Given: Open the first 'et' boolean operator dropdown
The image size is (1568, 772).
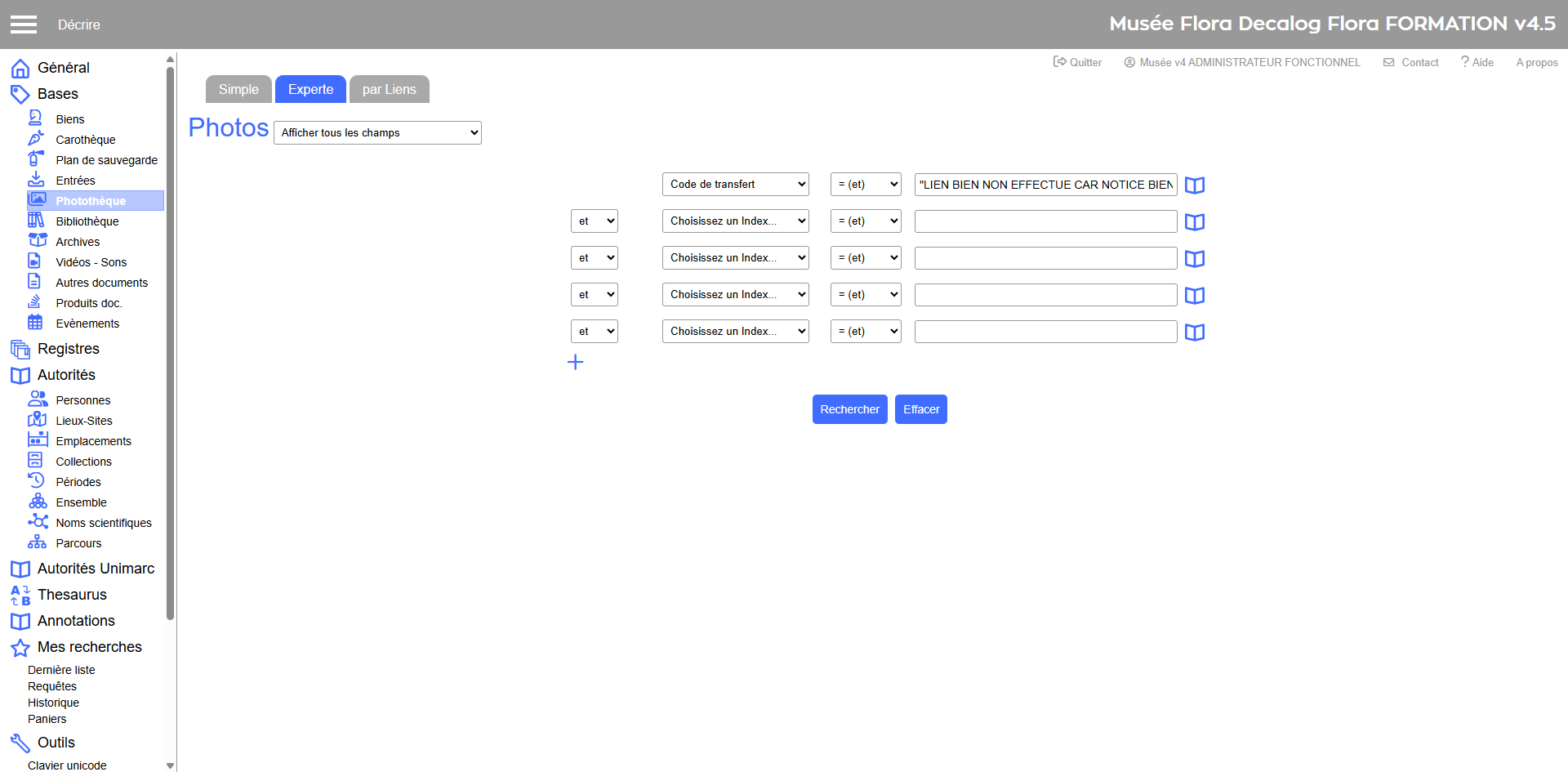Looking at the screenshot, I should [594, 221].
